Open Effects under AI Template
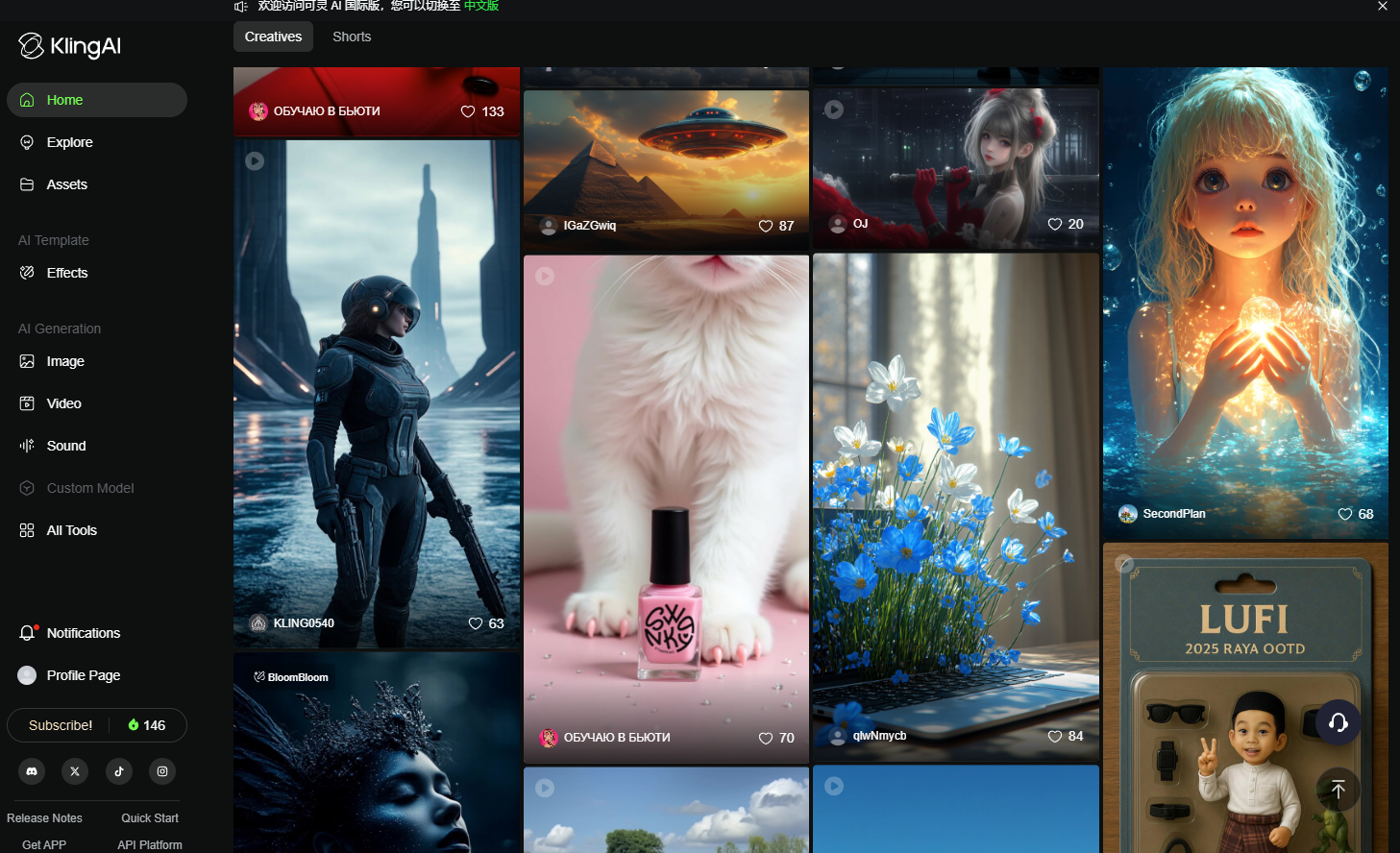Screen dimensions: 1400x853 pyautogui.click(x=97, y=273)
